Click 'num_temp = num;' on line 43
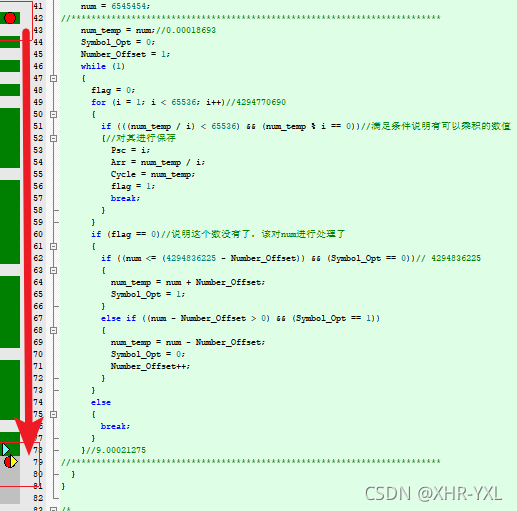 118,30
